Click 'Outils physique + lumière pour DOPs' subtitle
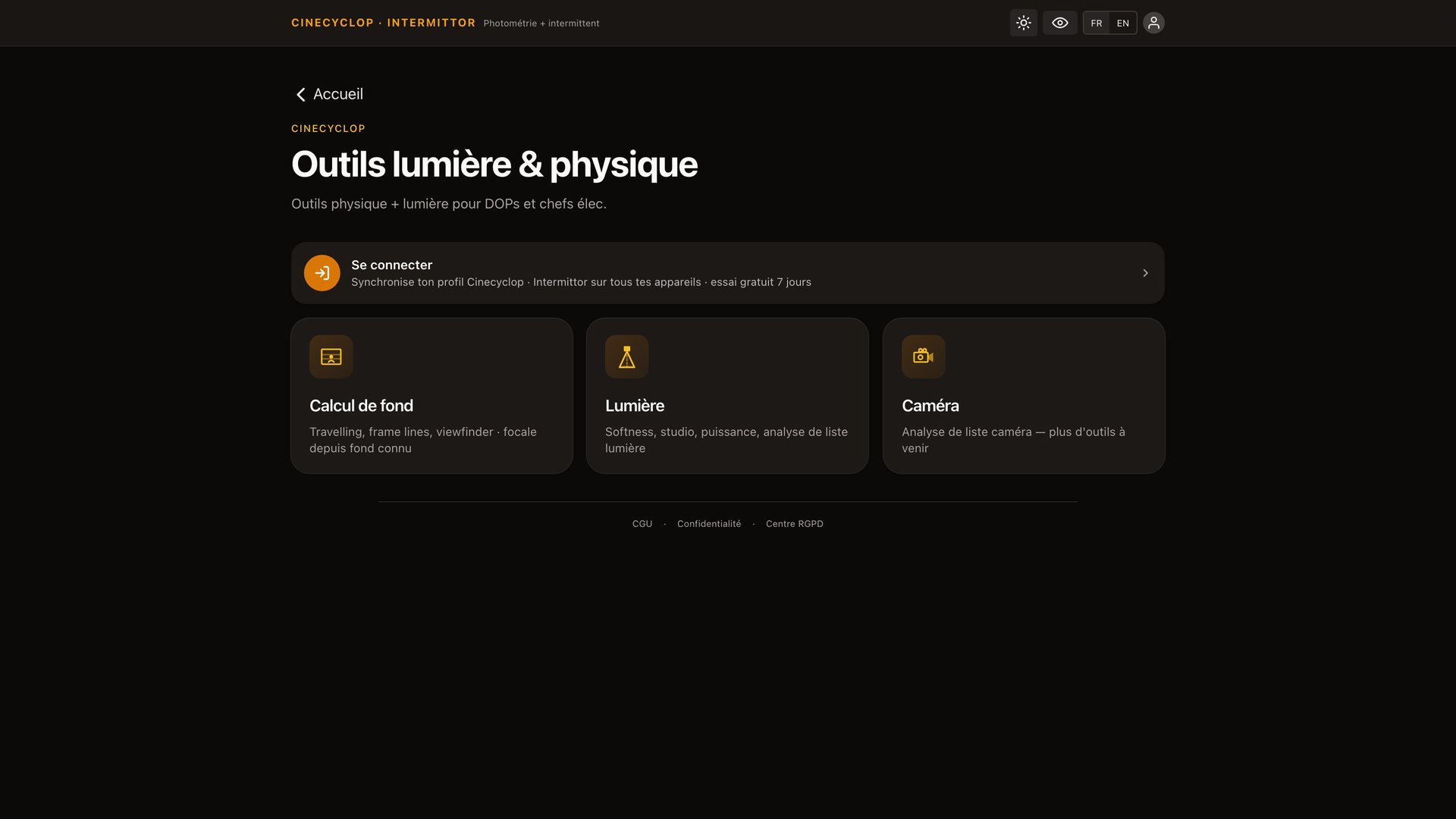 [x=449, y=204]
